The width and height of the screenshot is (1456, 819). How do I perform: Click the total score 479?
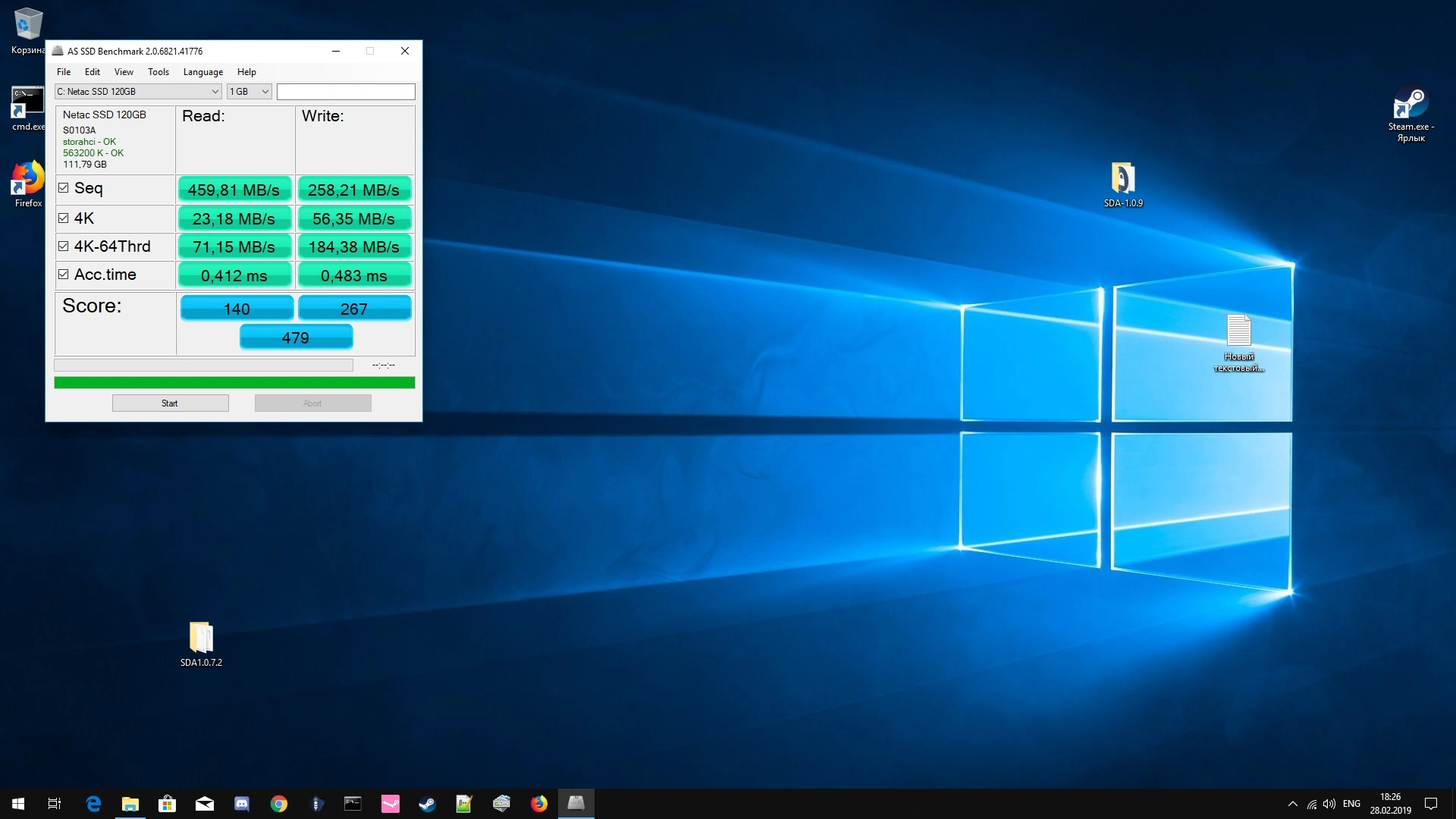click(296, 337)
